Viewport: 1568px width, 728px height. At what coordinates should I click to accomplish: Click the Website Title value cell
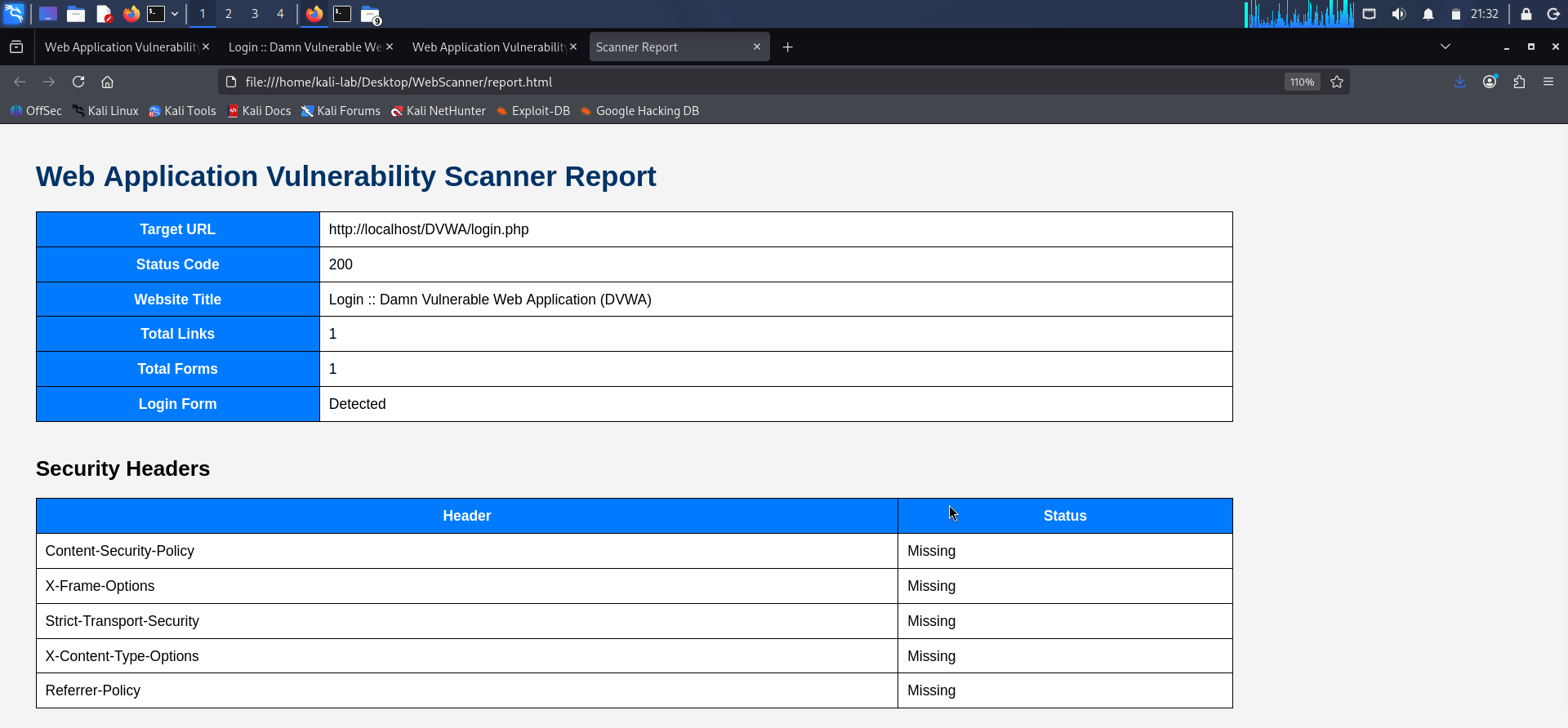776,300
